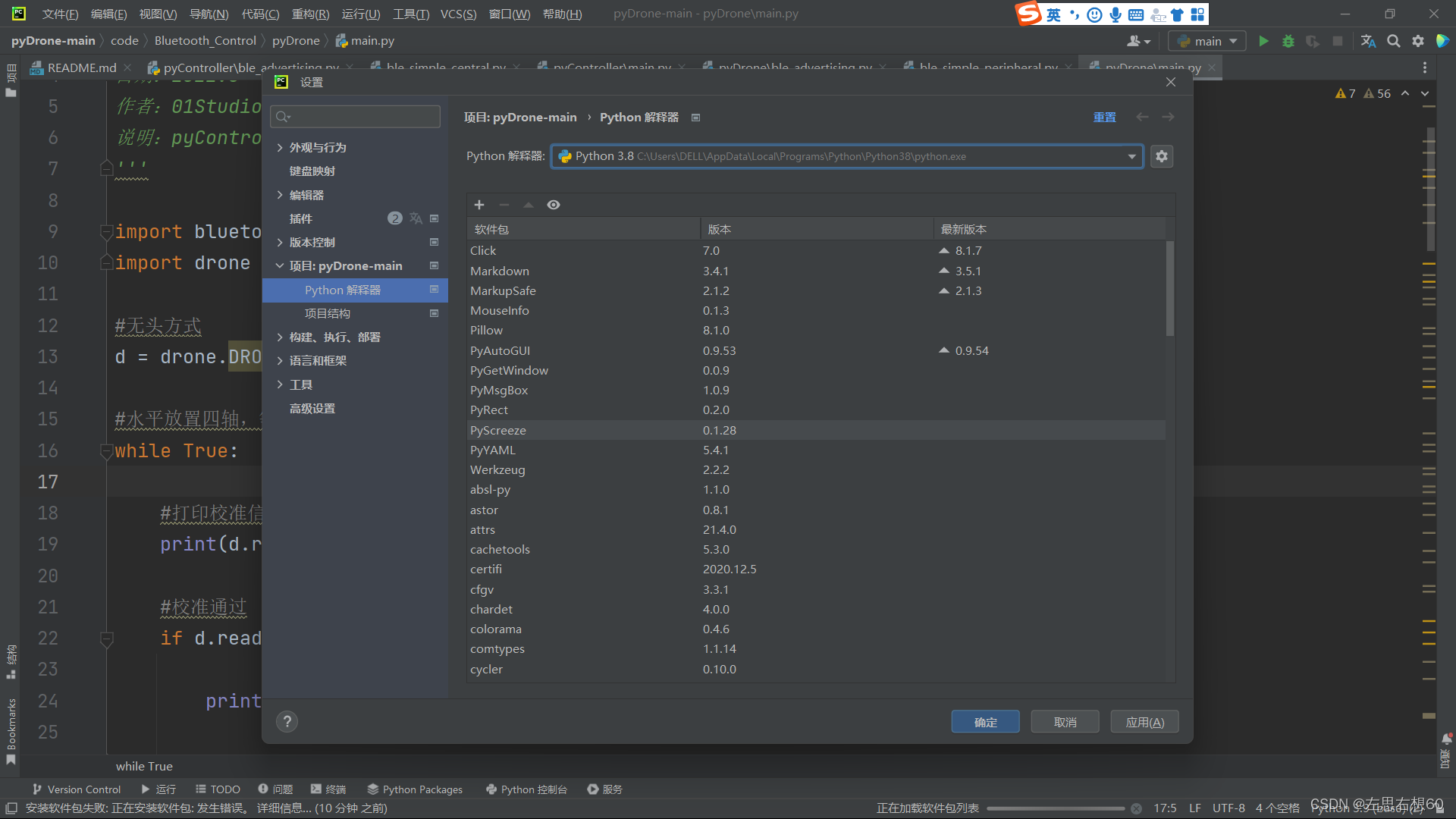
Task: Expand 构建、执行、部署 settings section
Action: 280,337
